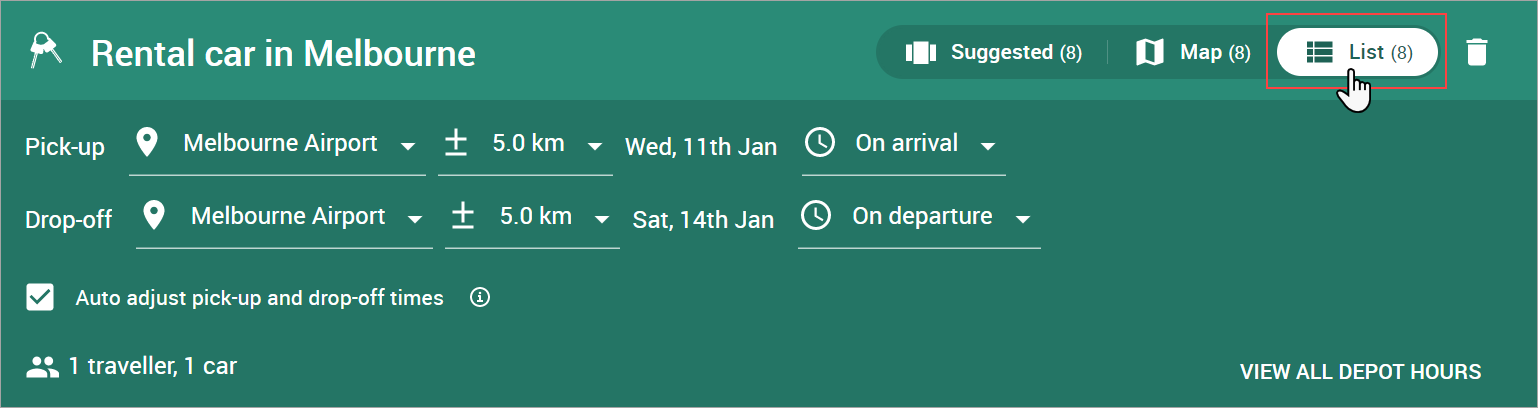Delete the rental car using the trash icon
1538x408 pixels.
1476,52
